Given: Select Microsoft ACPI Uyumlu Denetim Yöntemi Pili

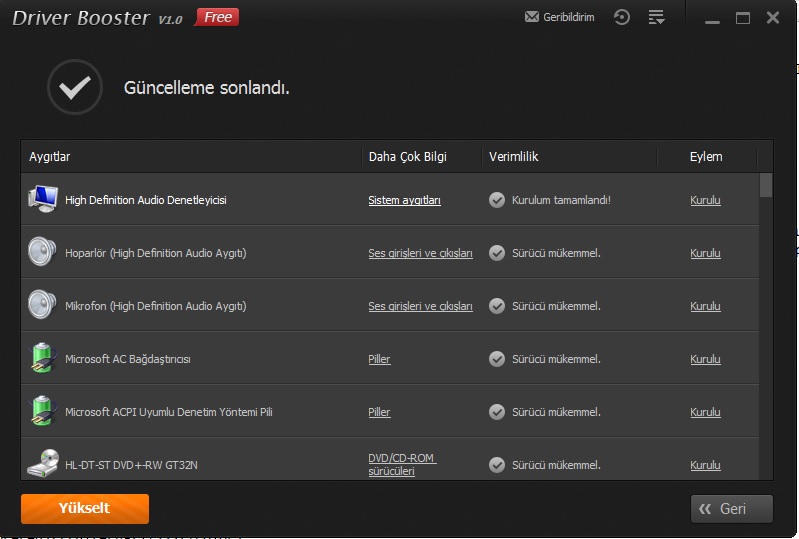Looking at the screenshot, I should (x=169, y=412).
